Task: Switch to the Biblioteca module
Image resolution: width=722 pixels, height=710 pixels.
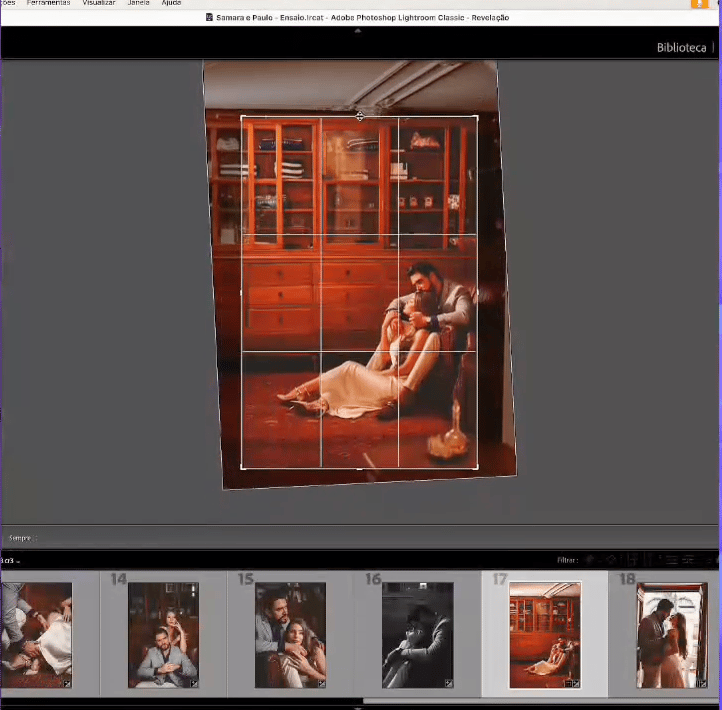Action: (681, 47)
